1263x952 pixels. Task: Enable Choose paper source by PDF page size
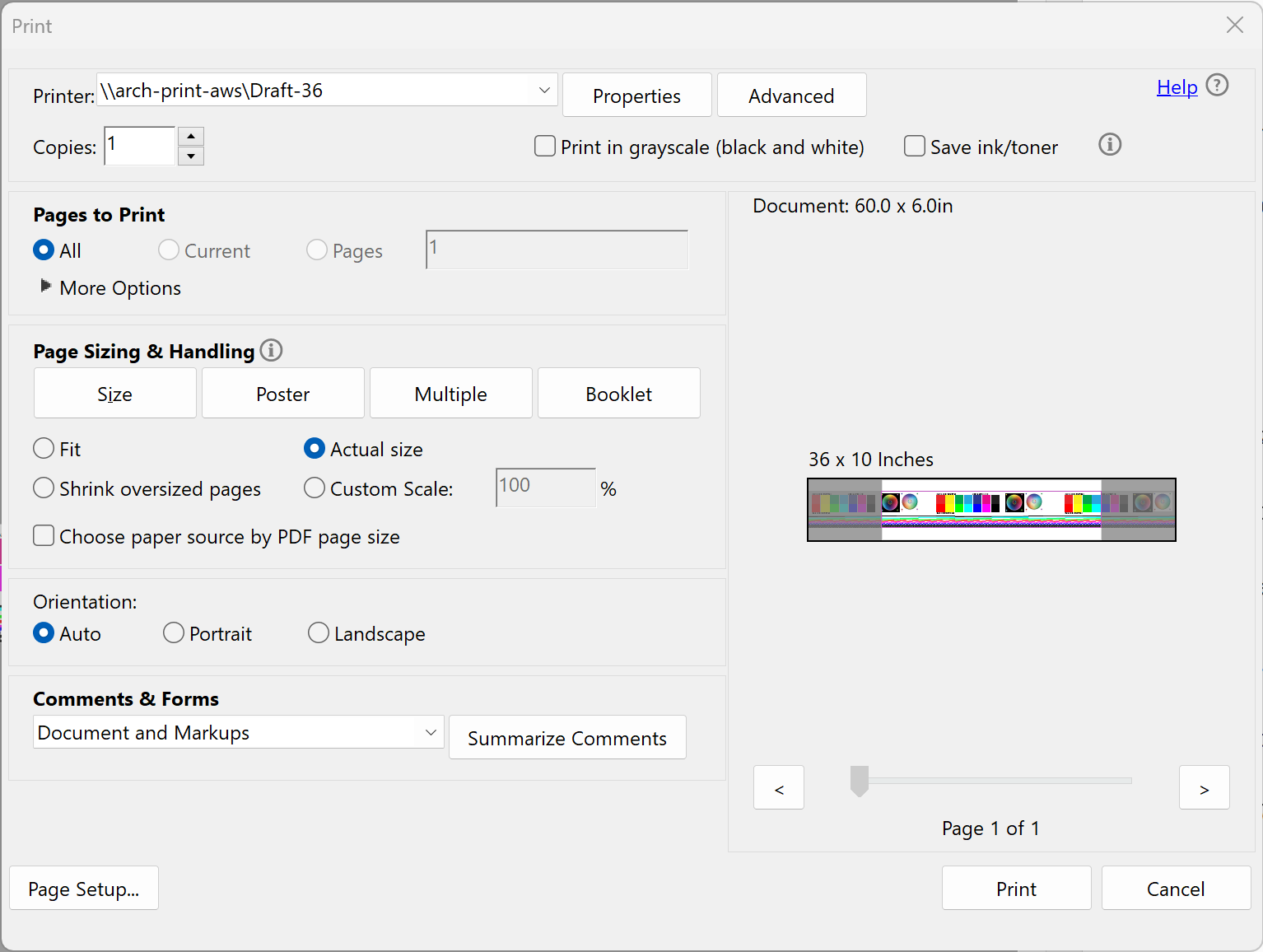44,535
